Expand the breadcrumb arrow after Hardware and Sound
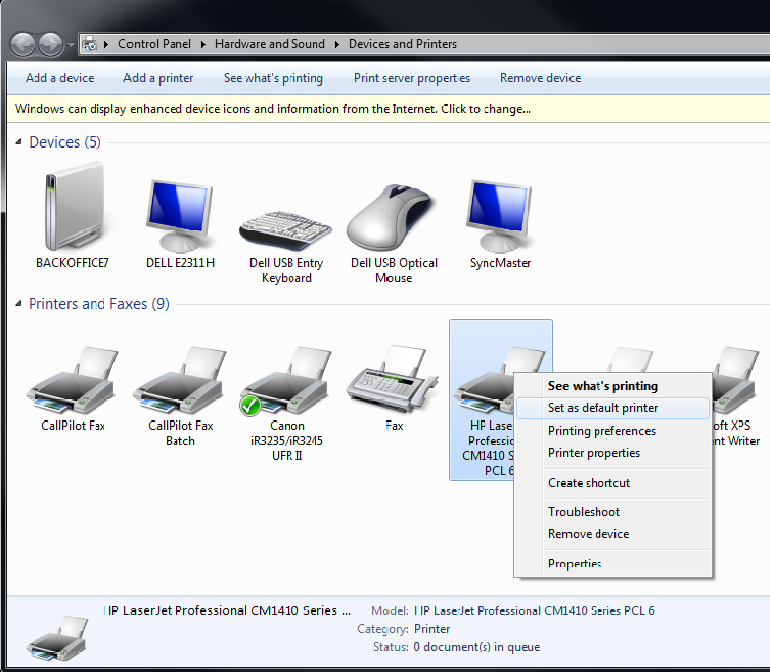Image resolution: width=770 pixels, height=672 pixels. (337, 44)
